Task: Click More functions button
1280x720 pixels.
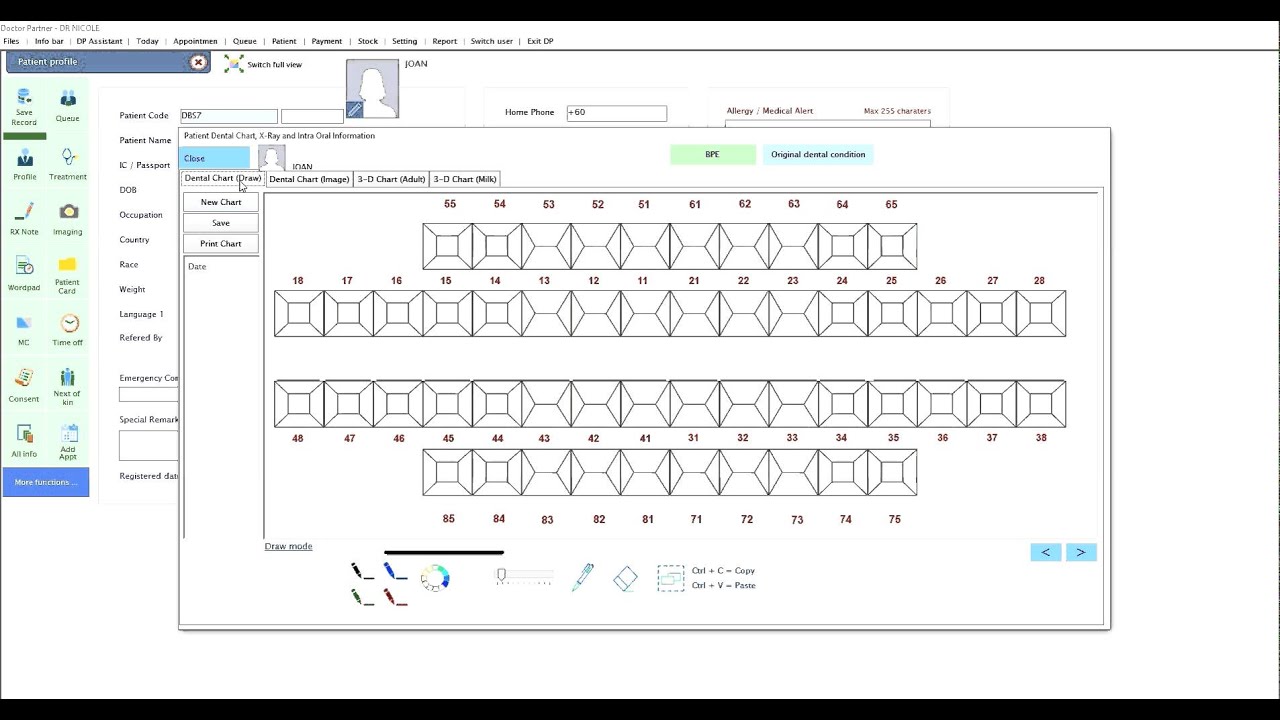Action: pos(46,482)
